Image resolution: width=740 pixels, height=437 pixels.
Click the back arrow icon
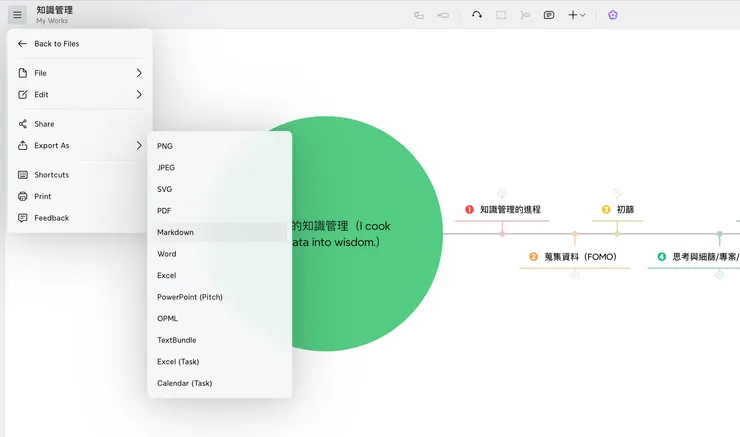pyautogui.click(x=22, y=43)
